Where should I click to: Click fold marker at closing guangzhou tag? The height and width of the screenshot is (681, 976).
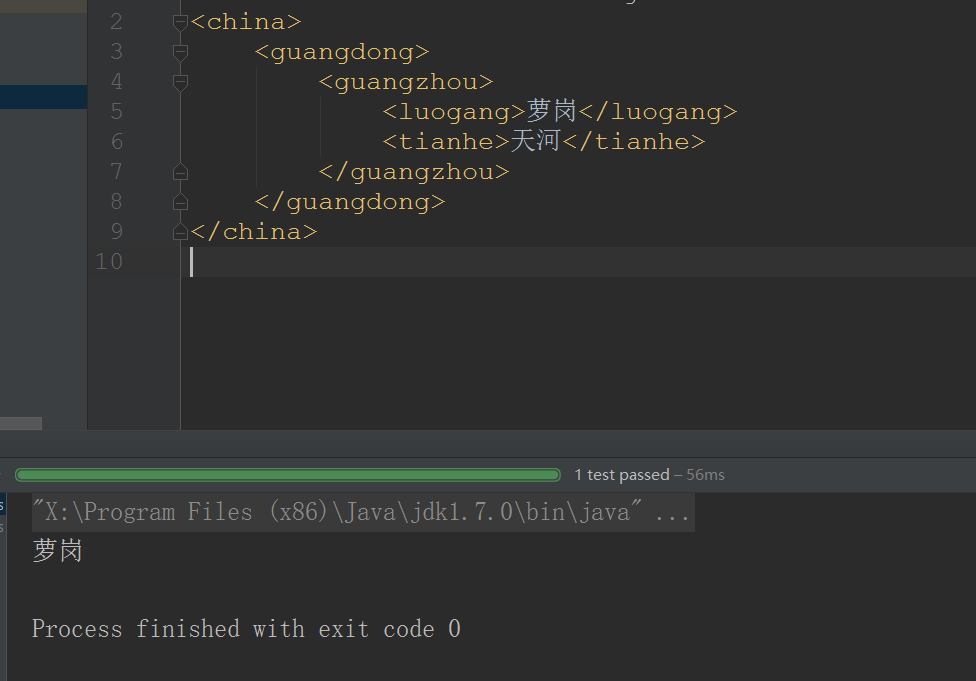[181, 172]
